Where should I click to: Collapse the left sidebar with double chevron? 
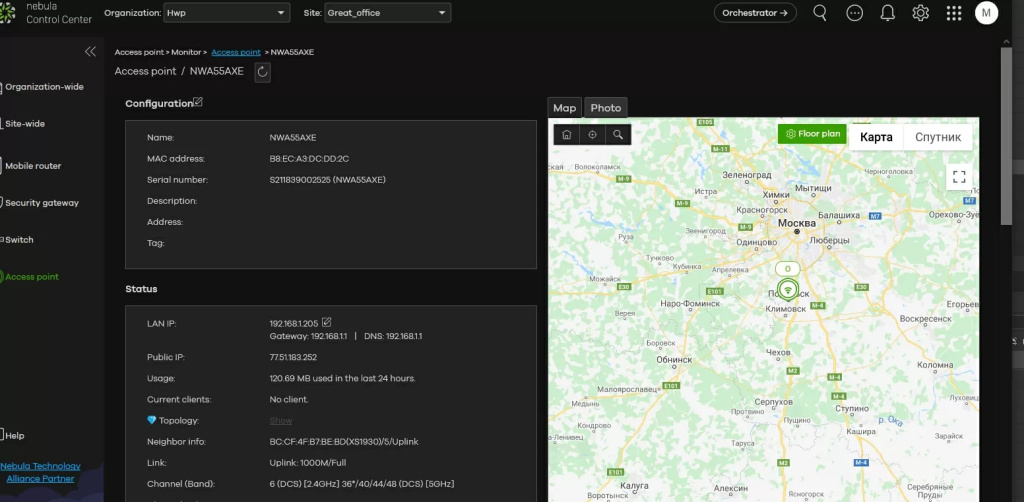click(x=90, y=51)
